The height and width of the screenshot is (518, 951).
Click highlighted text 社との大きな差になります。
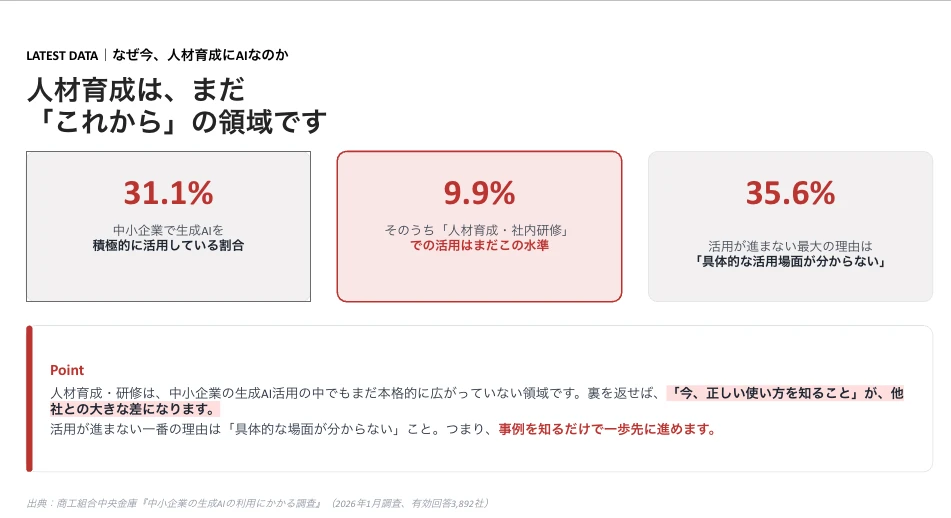point(135,409)
